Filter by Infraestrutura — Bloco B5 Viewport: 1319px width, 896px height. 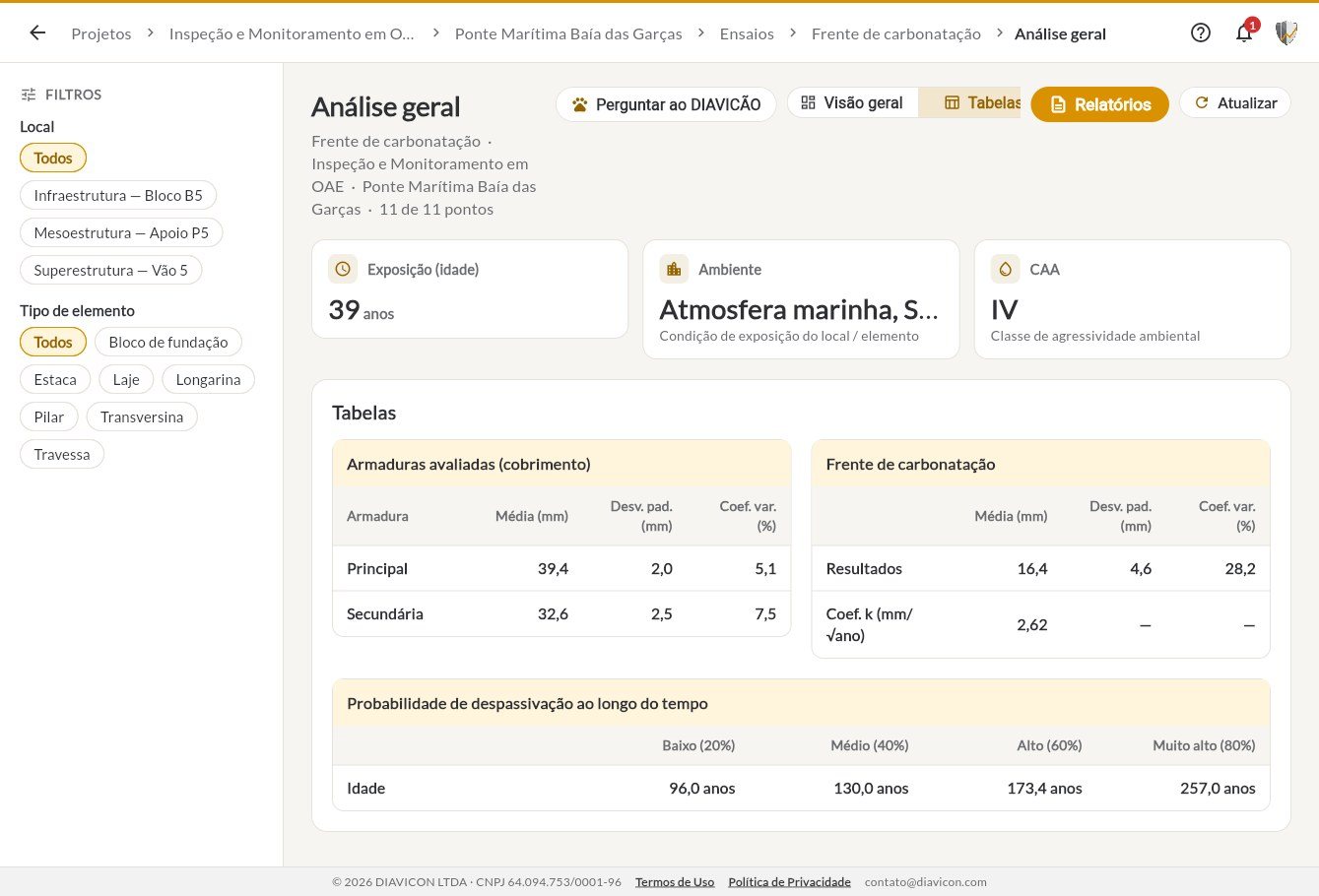(118, 195)
